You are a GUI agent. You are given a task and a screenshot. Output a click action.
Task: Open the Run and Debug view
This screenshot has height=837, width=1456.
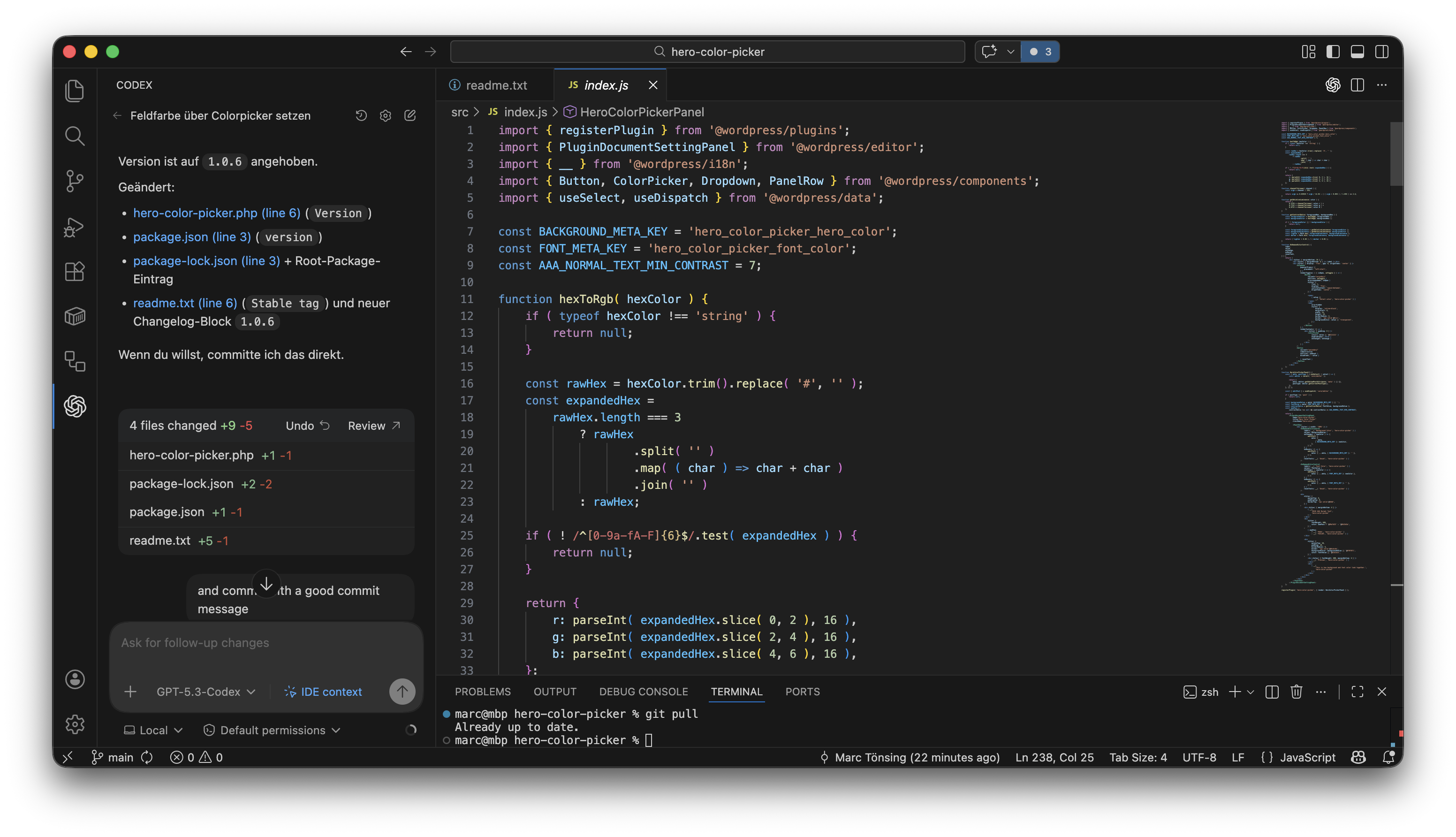point(75,227)
